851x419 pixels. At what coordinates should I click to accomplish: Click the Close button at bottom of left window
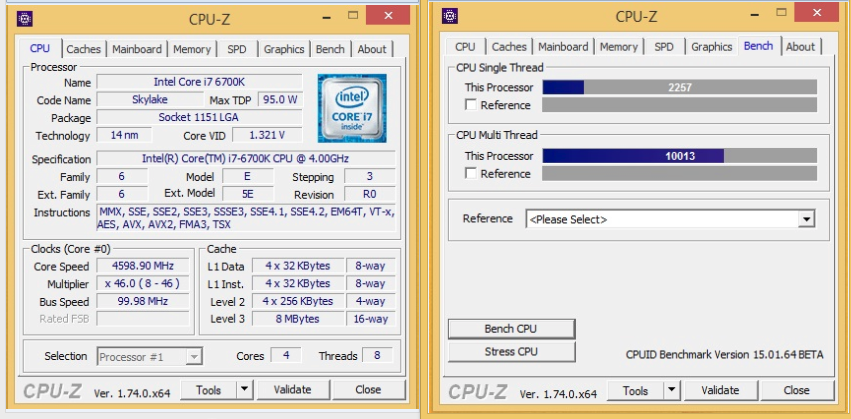[368, 389]
